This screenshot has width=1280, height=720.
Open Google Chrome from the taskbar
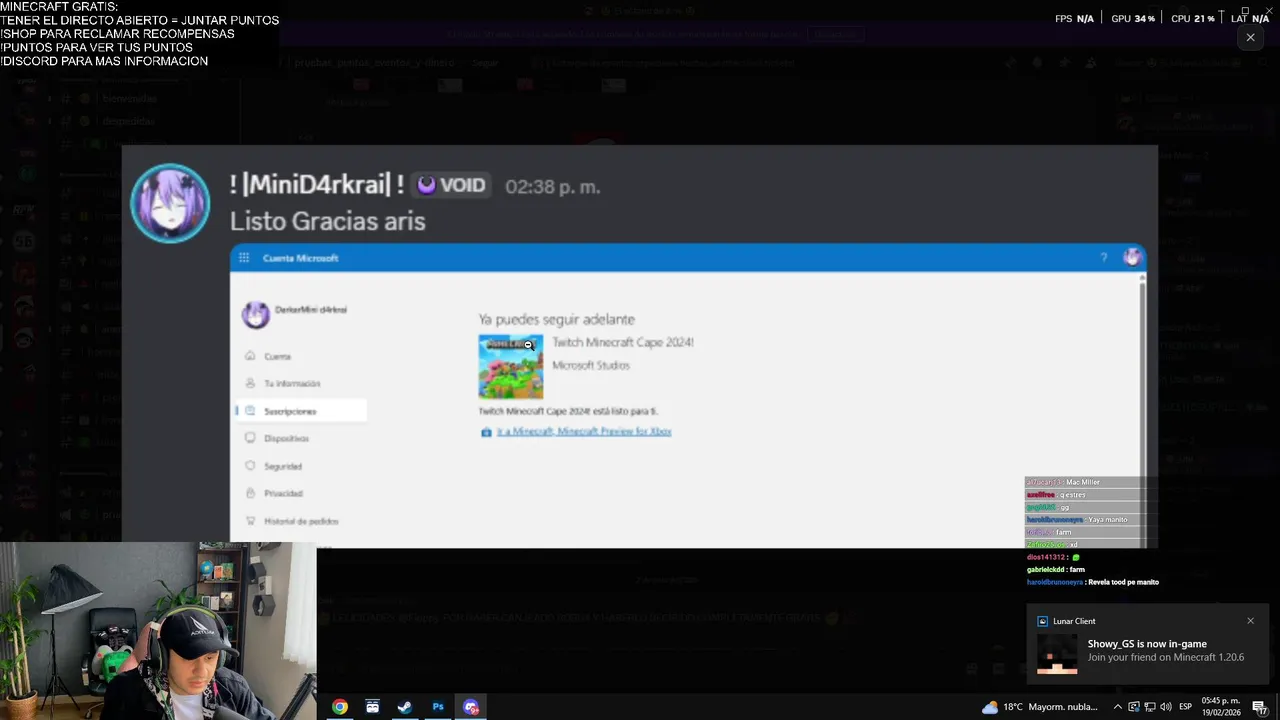pos(340,707)
